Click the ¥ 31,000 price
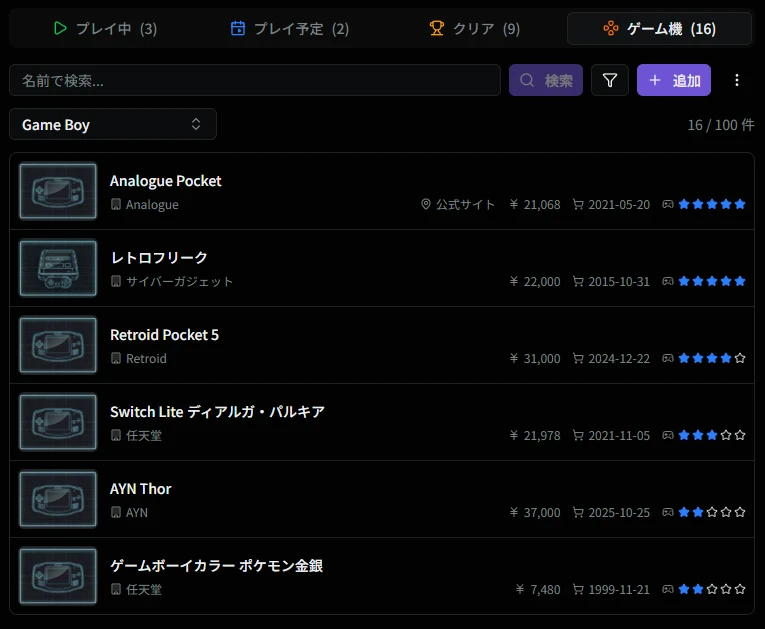The height and width of the screenshot is (629, 765). (x=535, y=359)
